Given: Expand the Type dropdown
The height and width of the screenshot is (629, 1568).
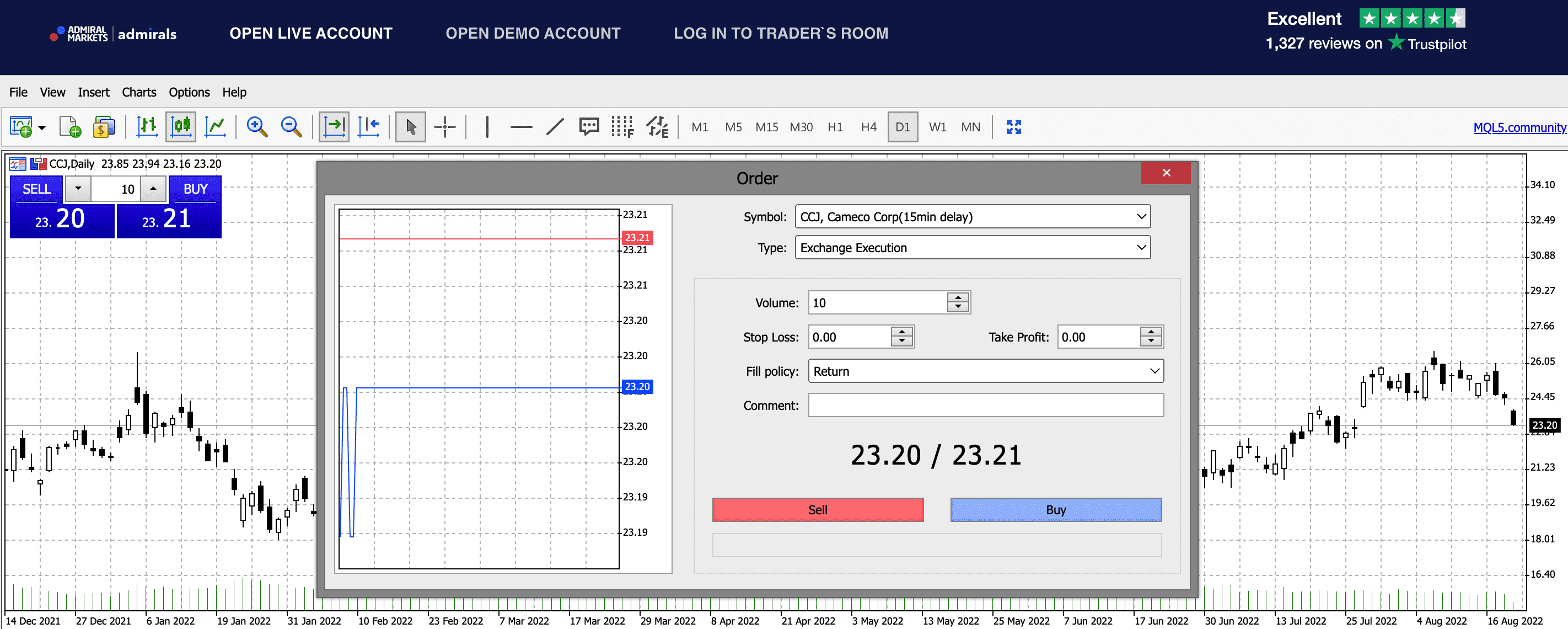Looking at the screenshot, I should click(x=973, y=248).
